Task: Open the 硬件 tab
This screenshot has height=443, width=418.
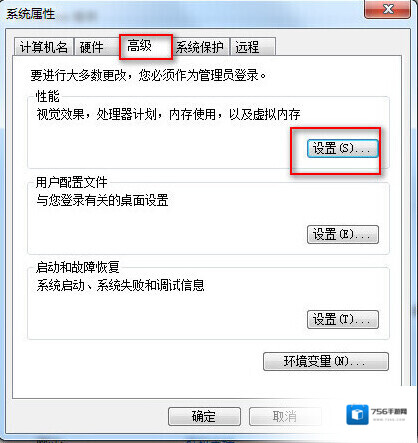Action: 92,47
